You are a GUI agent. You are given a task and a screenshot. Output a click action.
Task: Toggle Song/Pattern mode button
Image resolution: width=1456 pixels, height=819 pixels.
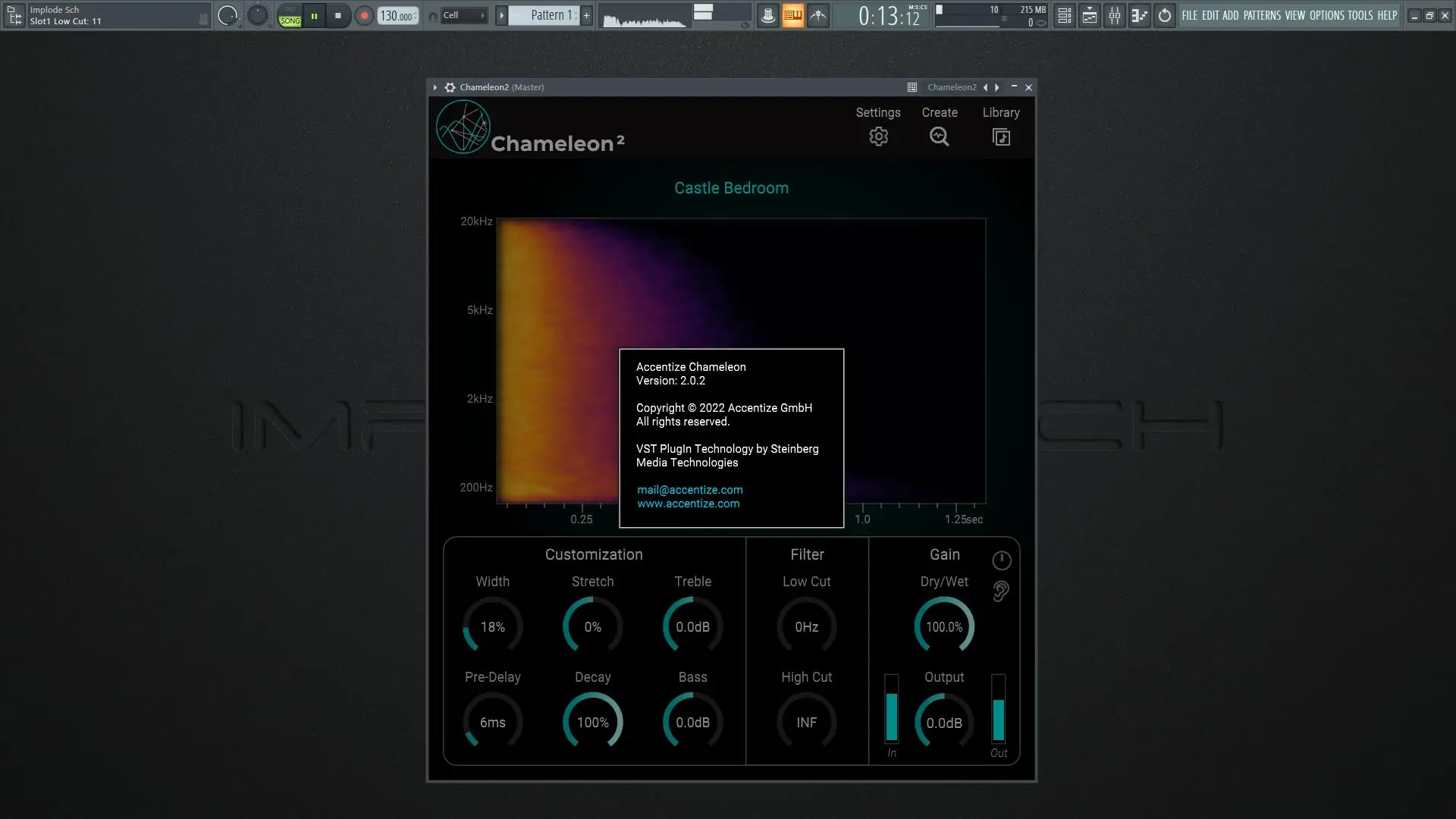pos(290,16)
